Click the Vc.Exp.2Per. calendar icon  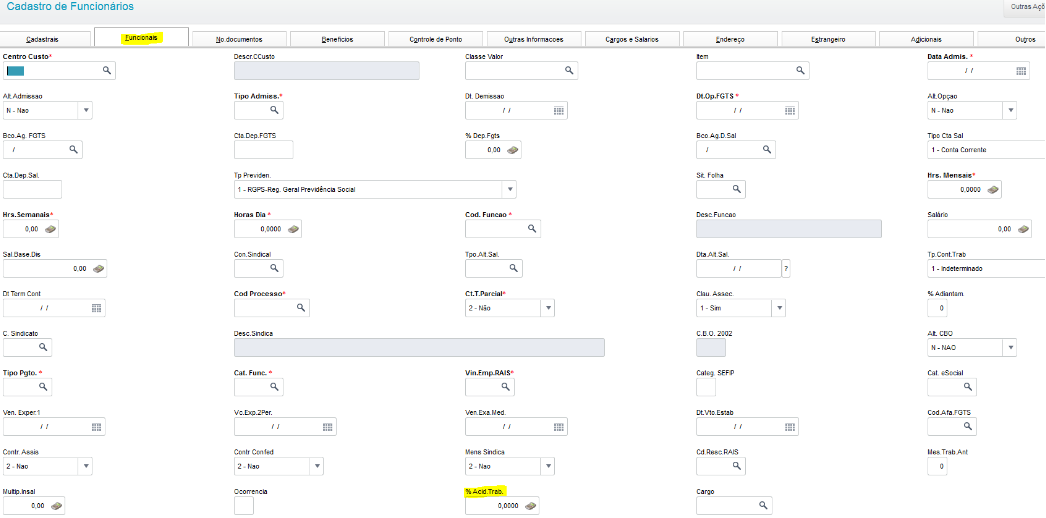point(327,427)
